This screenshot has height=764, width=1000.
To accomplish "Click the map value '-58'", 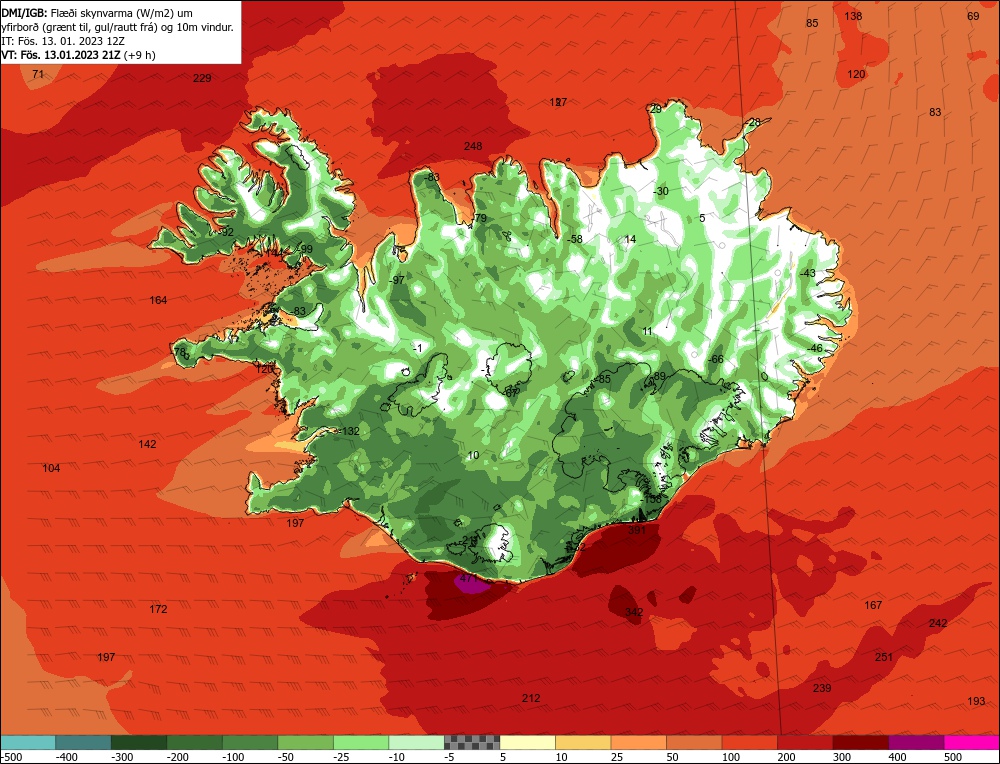I will (x=575, y=239).
